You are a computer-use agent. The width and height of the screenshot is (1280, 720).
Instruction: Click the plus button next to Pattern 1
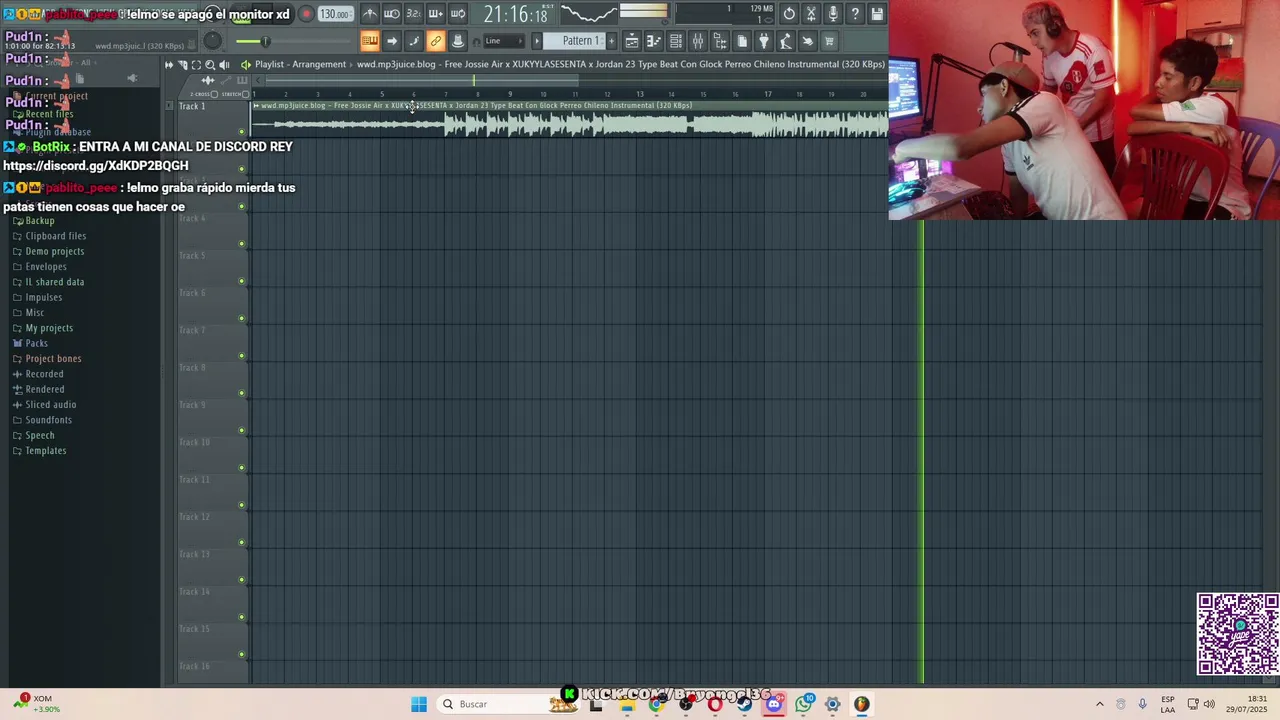pyautogui.click(x=612, y=41)
